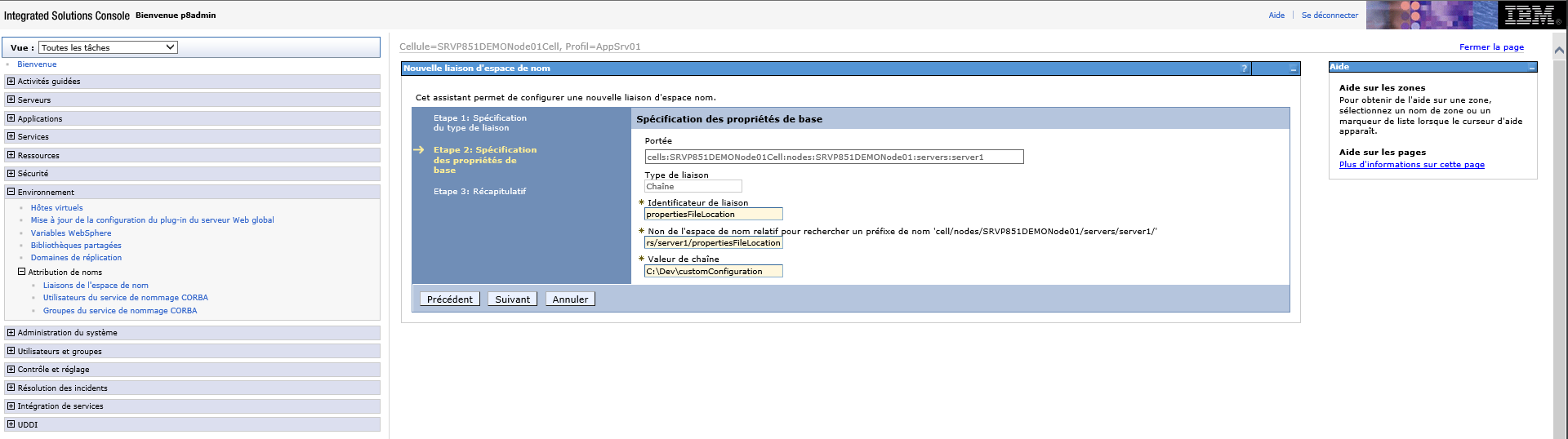Click the Valeur de chaîne input field
Image resolution: width=1568 pixels, height=439 pixels.
point(713,271)
